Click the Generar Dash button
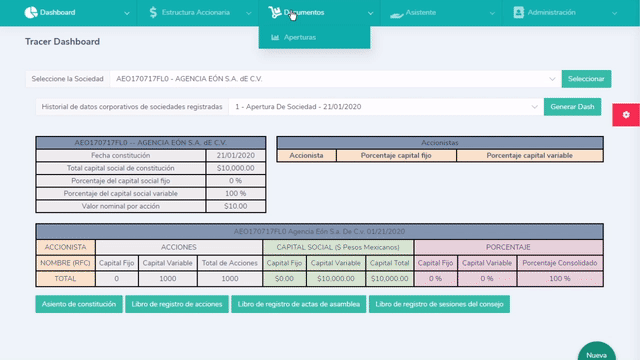This screenshot has width=640, height=360. pos(572,107)
